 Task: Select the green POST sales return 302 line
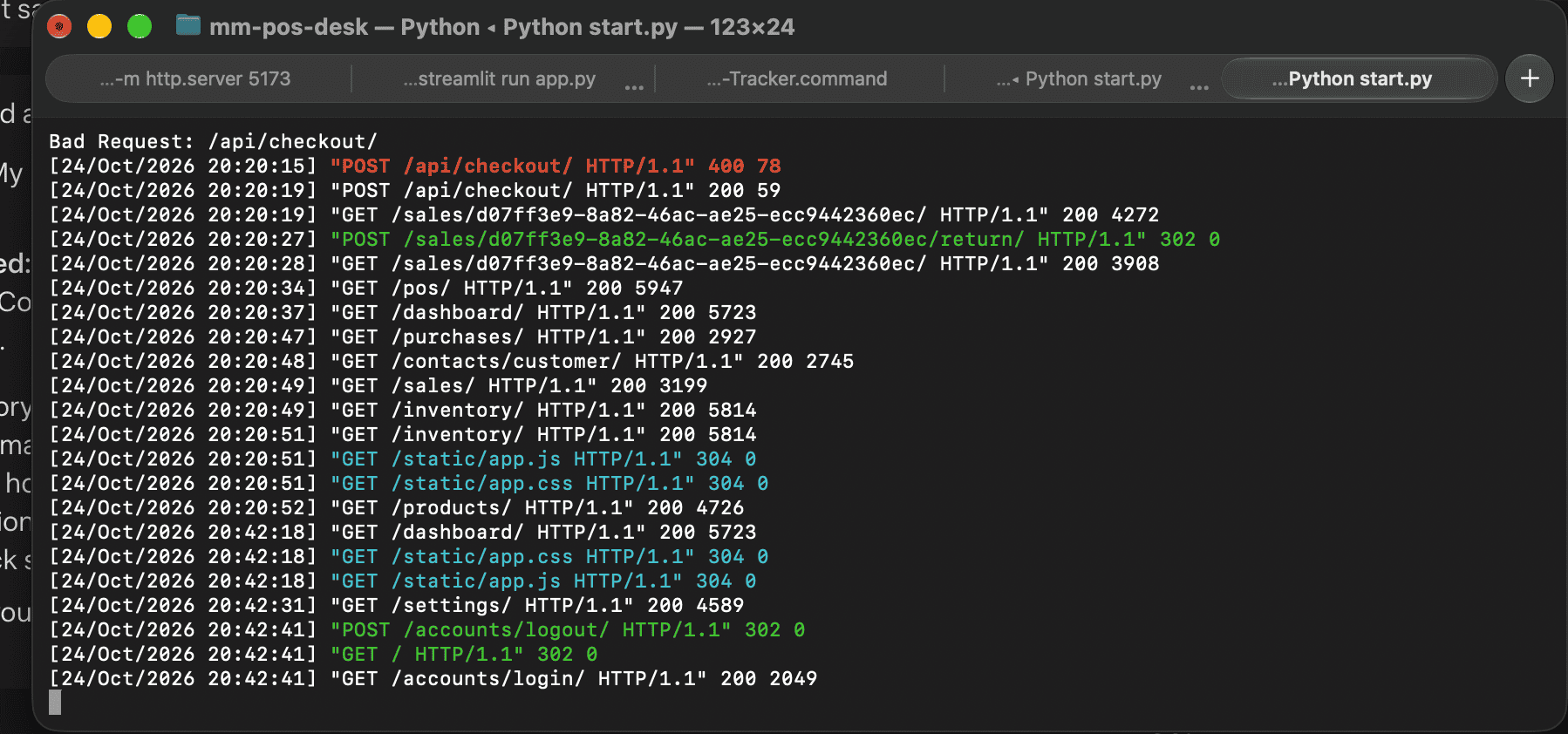click(x=635, y=239)
